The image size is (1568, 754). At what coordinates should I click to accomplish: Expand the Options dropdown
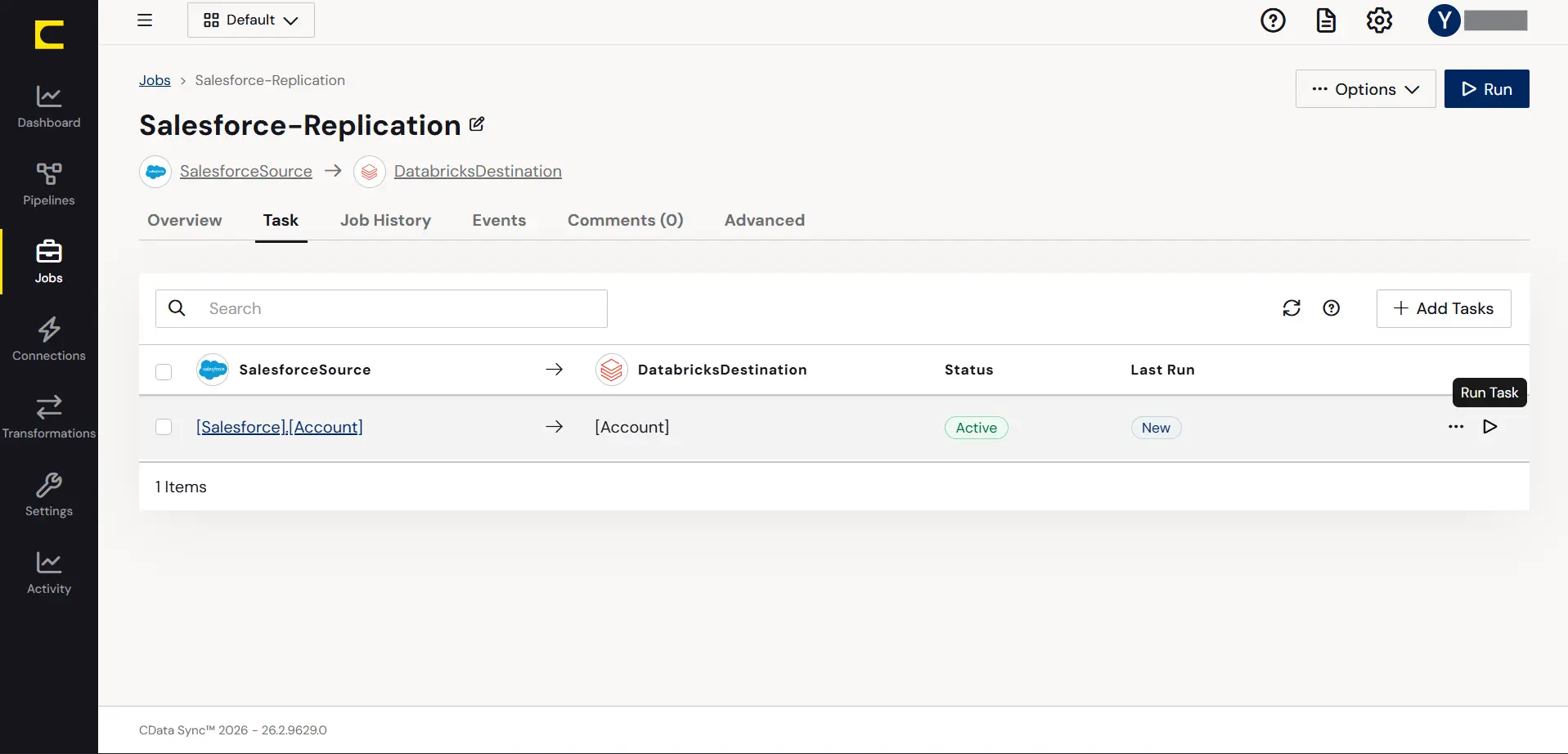(1365, 89)
